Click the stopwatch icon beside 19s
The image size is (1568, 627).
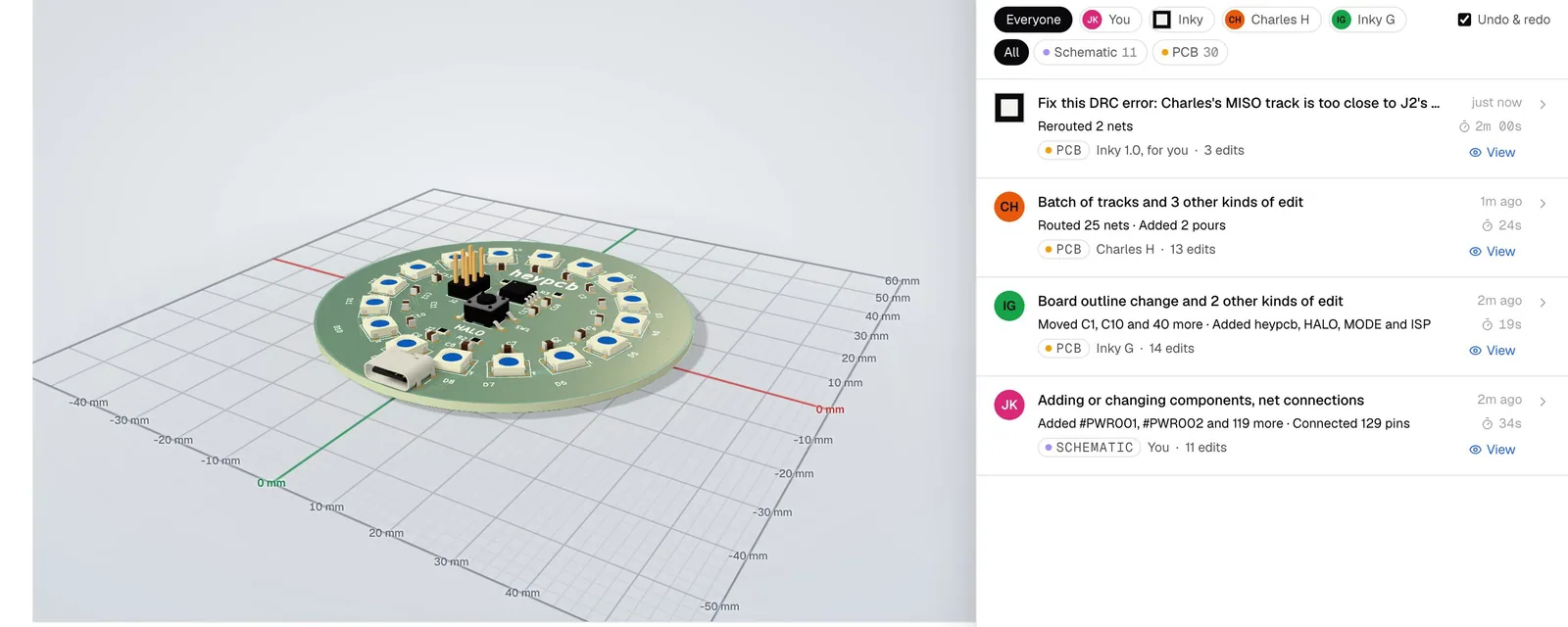(x=1487, y=324)
